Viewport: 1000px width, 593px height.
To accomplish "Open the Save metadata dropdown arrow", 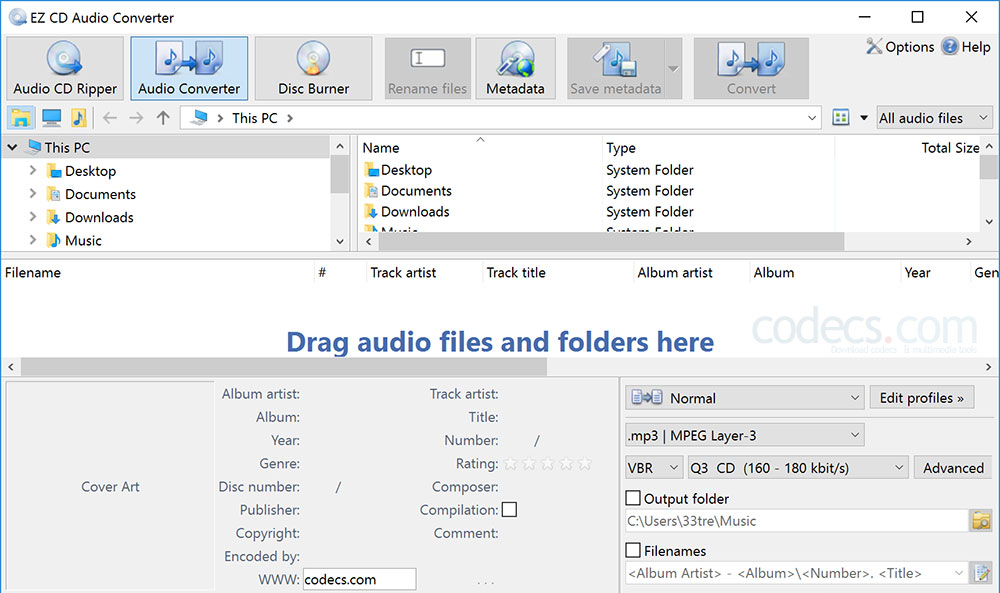I will click(673, 68).
